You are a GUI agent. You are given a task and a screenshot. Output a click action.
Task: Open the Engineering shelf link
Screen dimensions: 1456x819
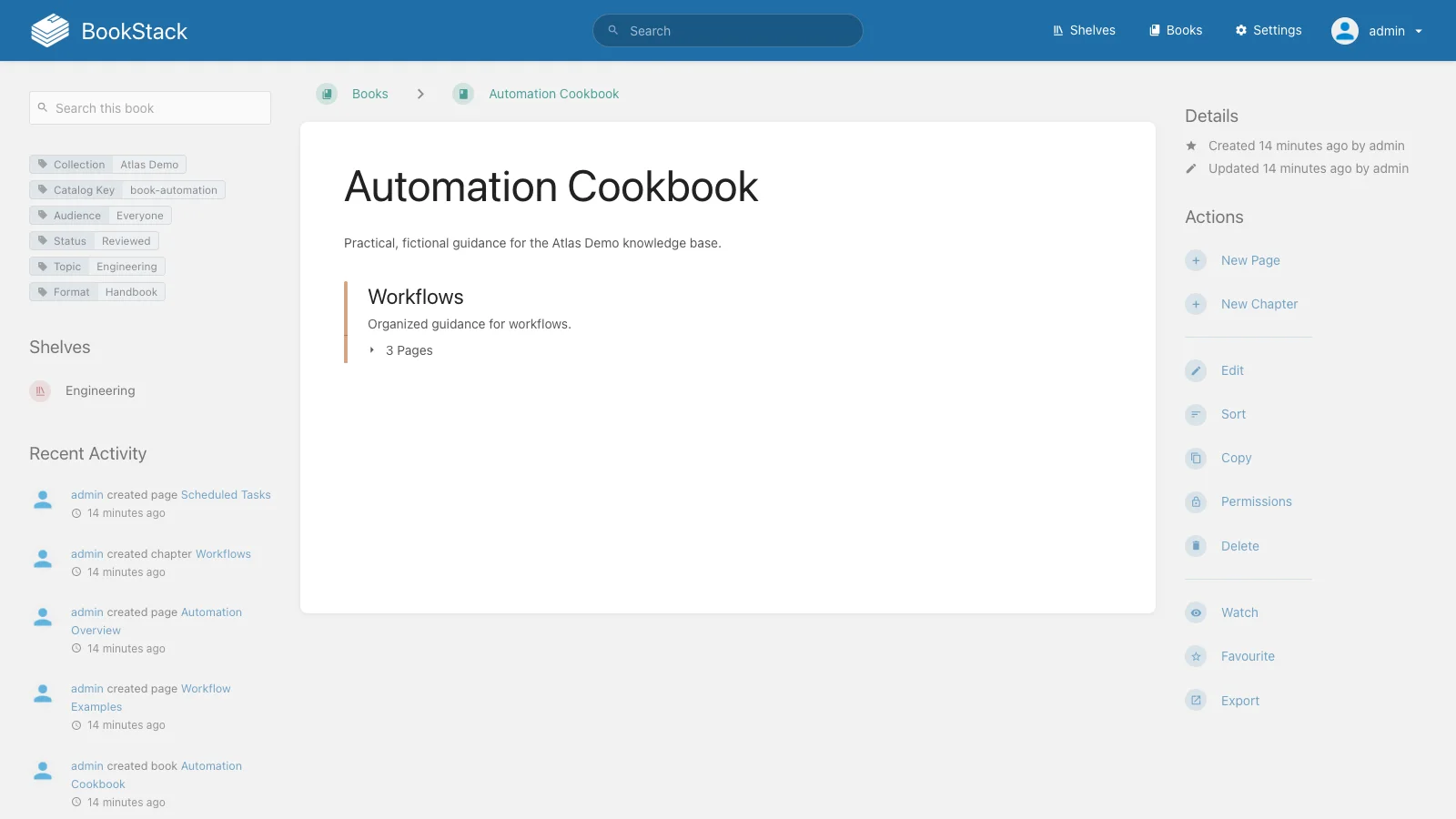coord(100,390)
